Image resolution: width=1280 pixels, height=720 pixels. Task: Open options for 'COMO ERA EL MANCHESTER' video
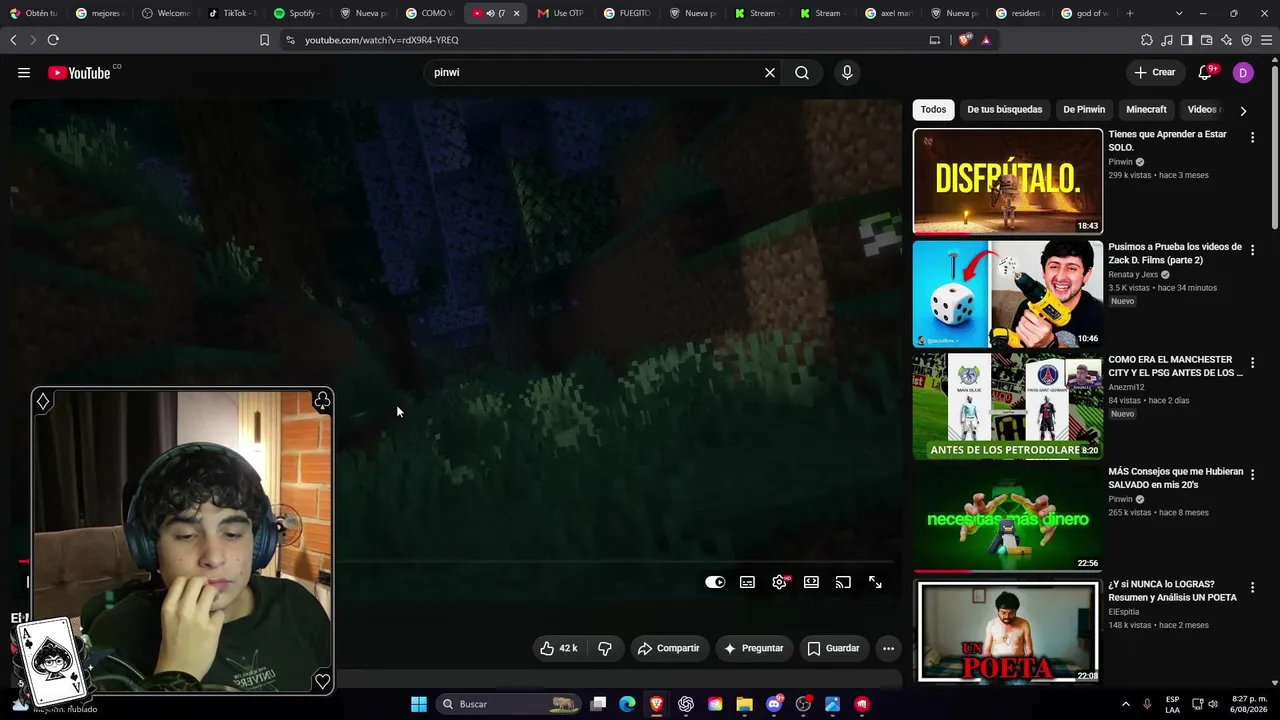tap(1252, 363)
